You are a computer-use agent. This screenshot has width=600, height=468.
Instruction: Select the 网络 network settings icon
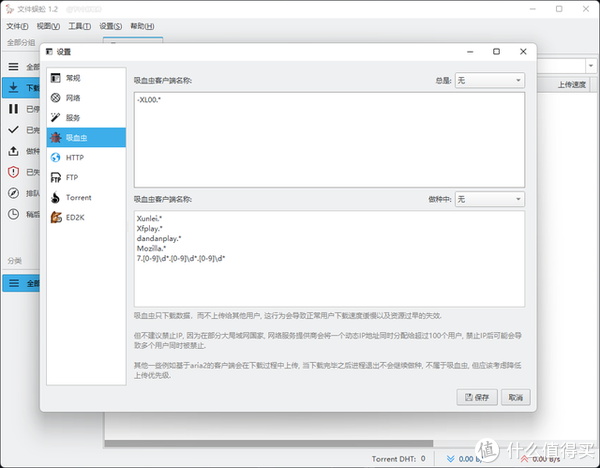[x=55, y=98]
